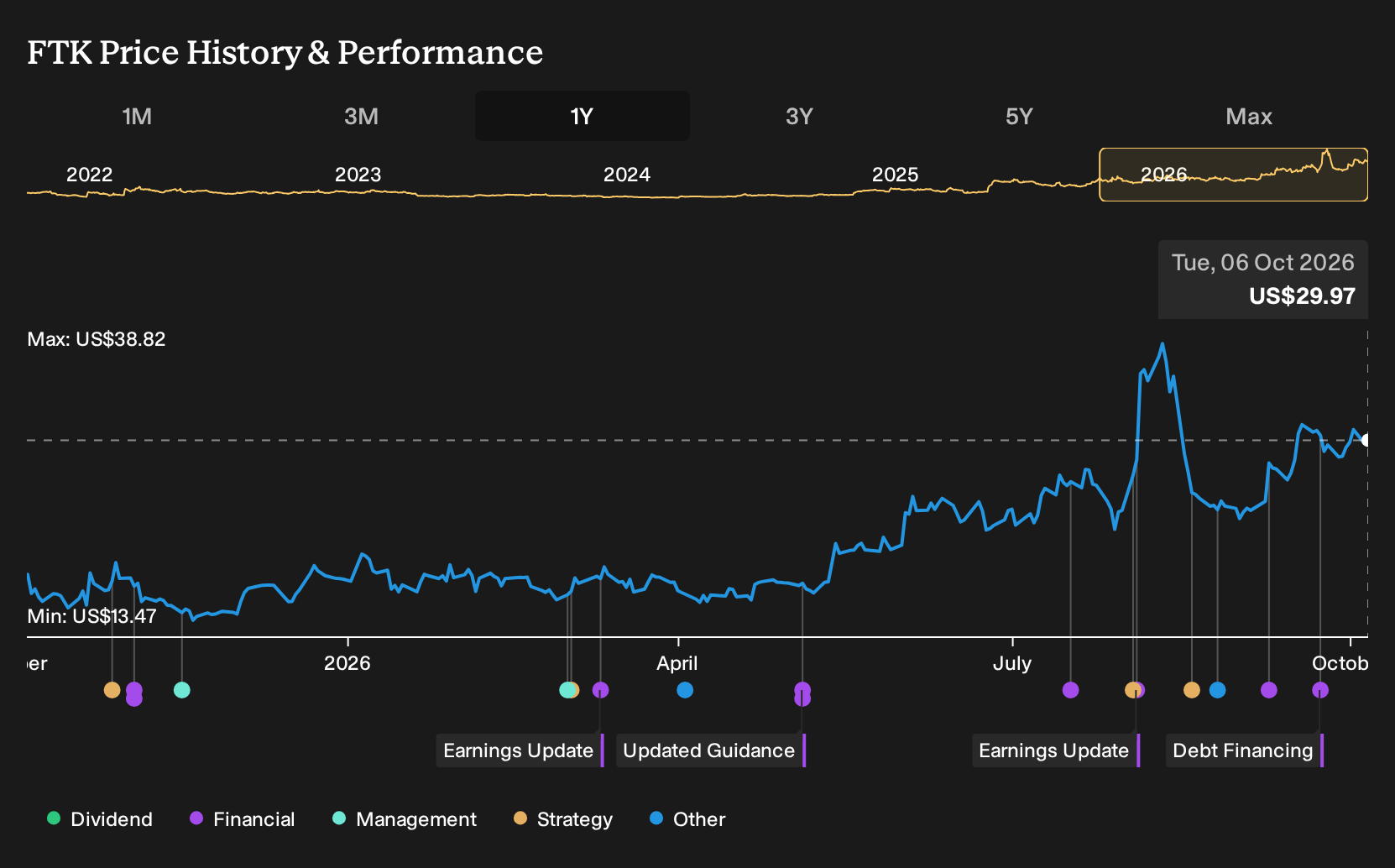Toggle the Dividend legend filter
The image size is (1395, 868).
[x=100, y=819]
